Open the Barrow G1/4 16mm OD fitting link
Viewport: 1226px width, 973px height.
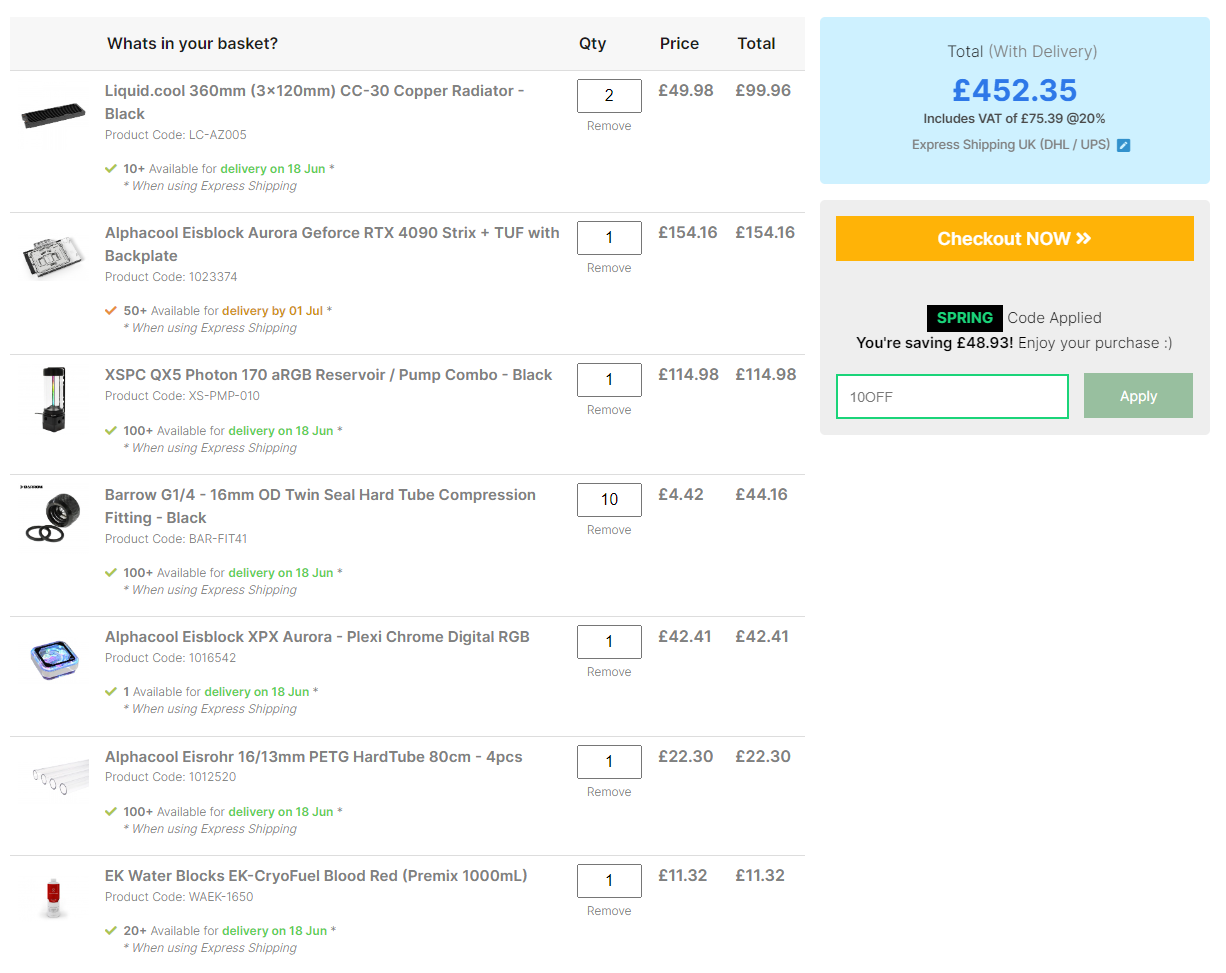pyautogui.click(x=320, y=506)
